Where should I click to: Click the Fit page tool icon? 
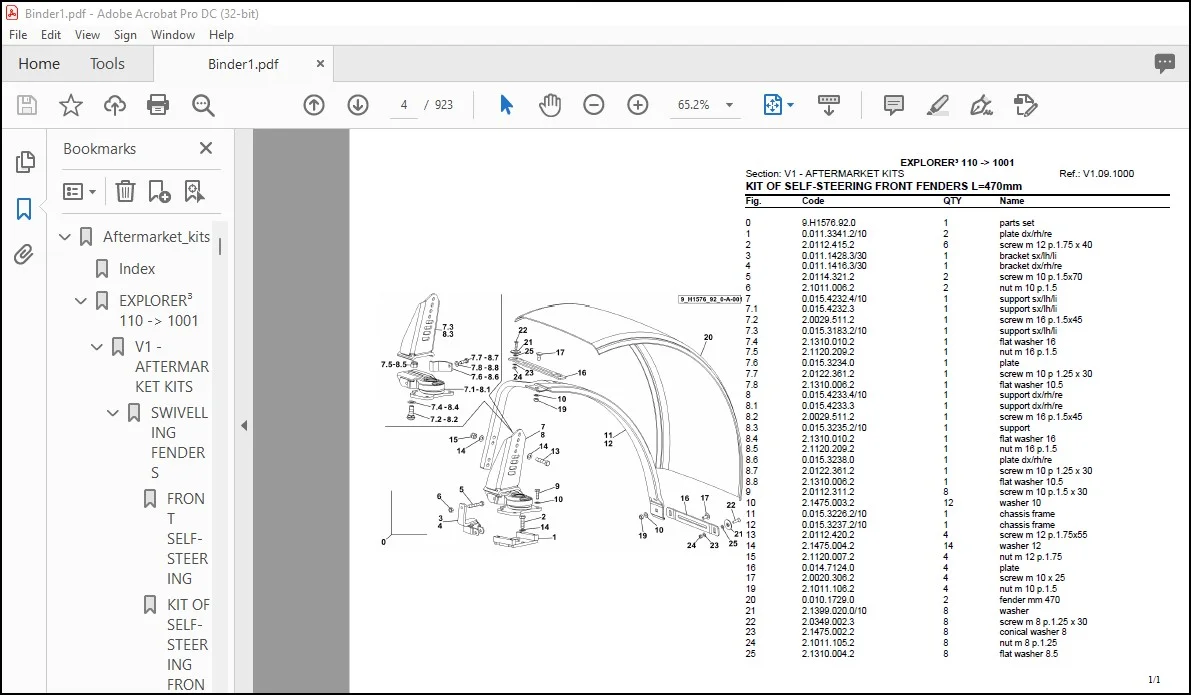coord(772,105)
